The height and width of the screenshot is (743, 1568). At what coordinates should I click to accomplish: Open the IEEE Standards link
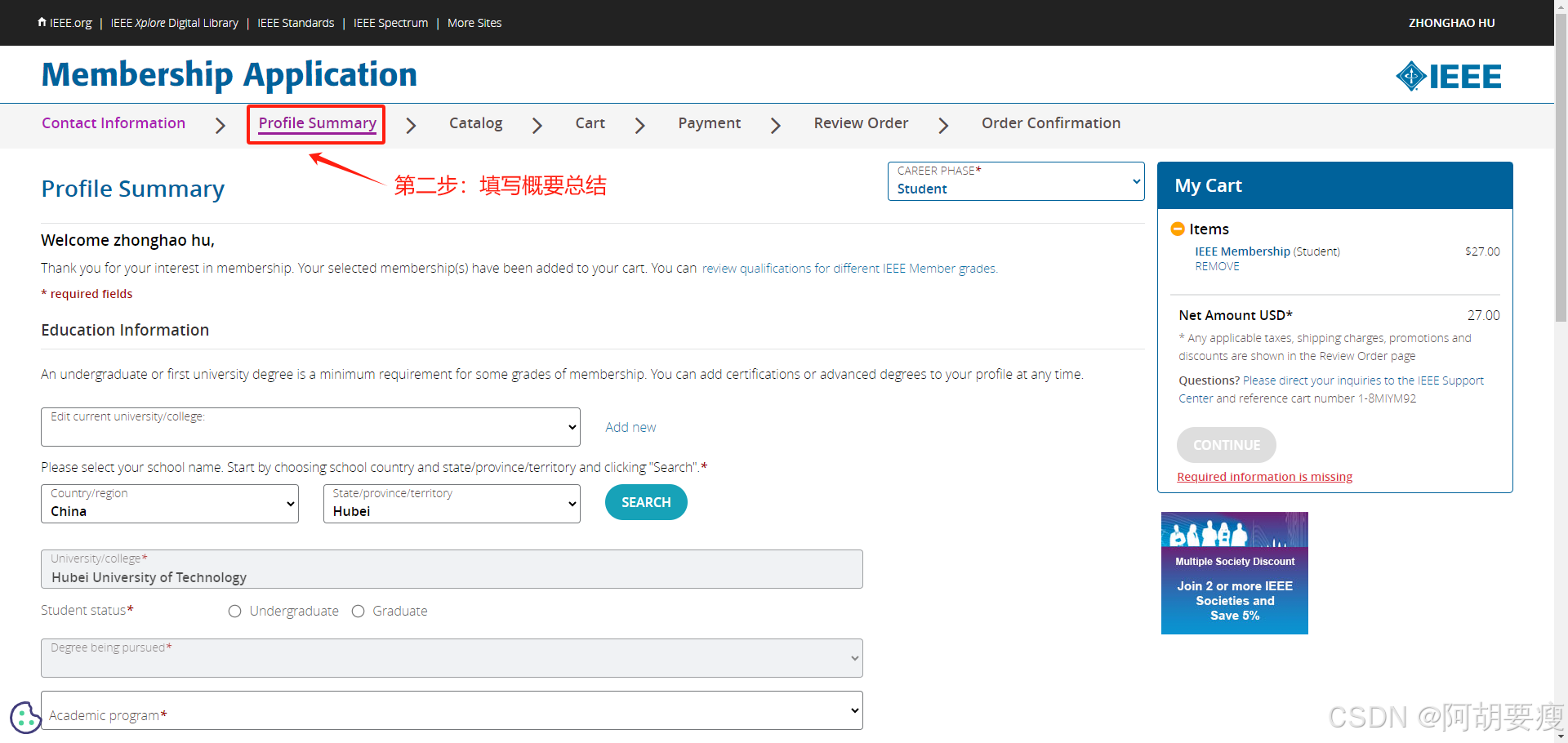click(296, 23)
